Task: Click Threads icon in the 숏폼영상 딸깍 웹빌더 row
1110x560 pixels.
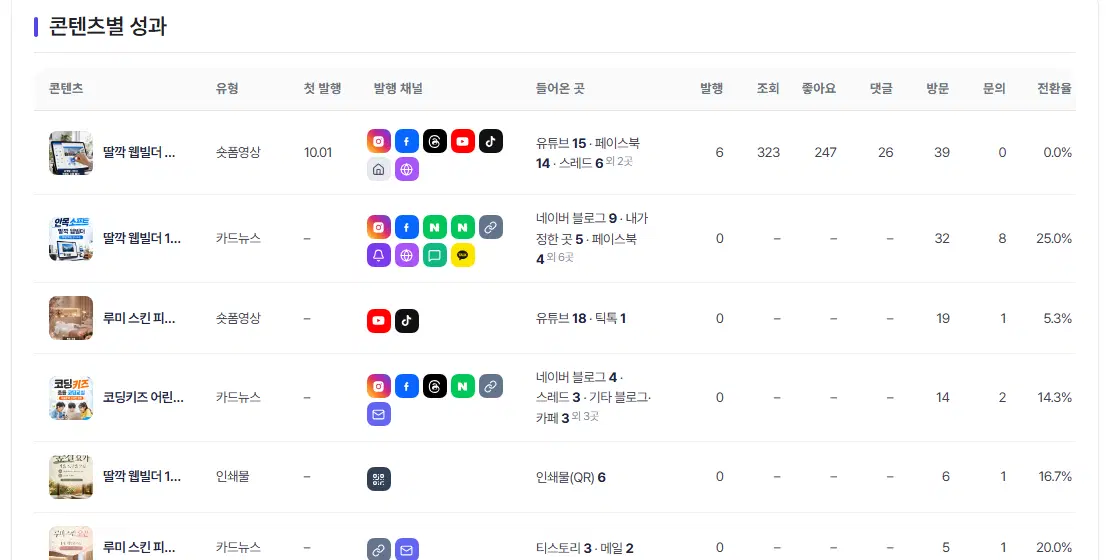Action: pos(435,142)
